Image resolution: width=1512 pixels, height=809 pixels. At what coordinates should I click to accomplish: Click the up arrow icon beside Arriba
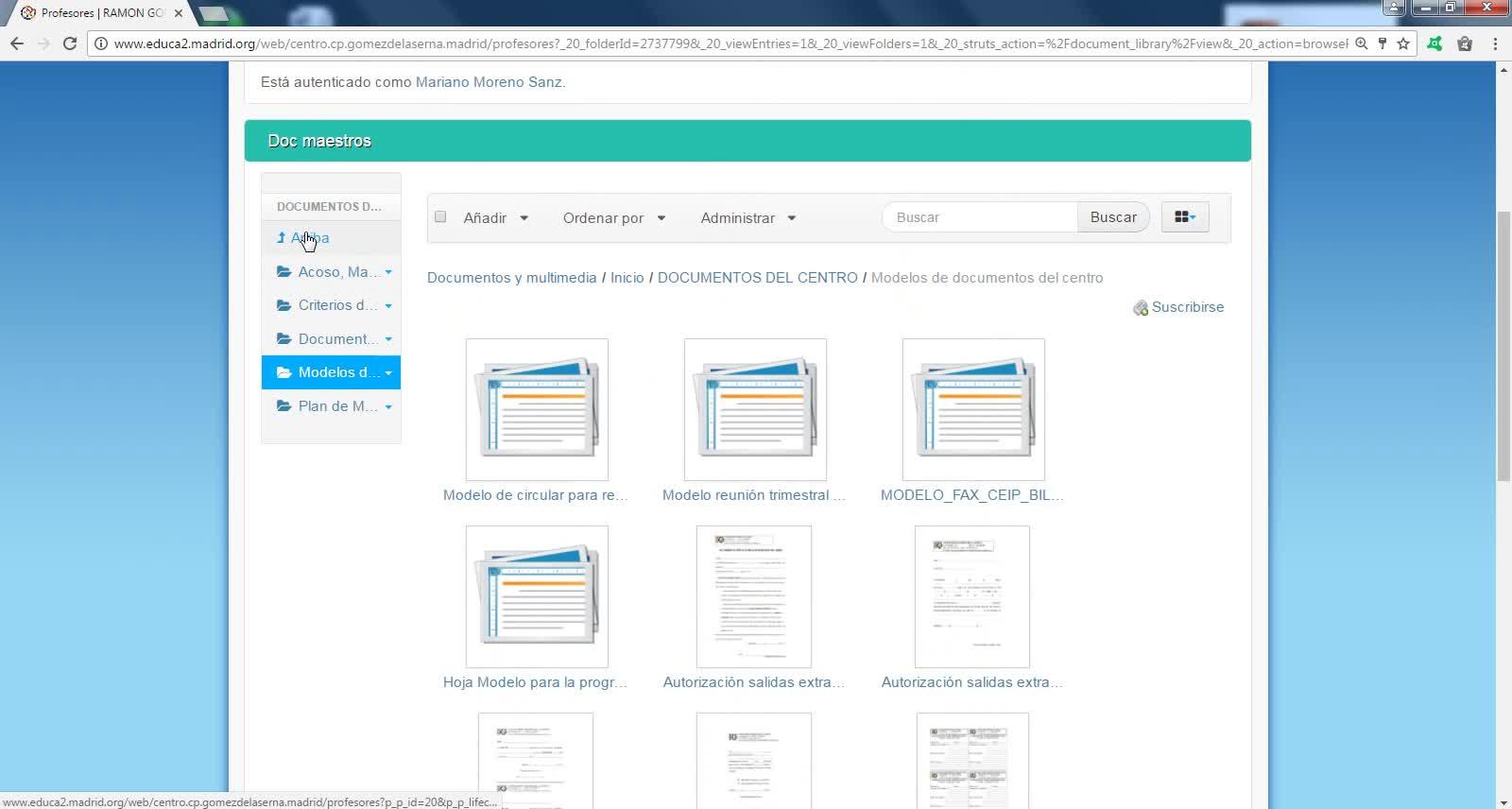[281, 238]
